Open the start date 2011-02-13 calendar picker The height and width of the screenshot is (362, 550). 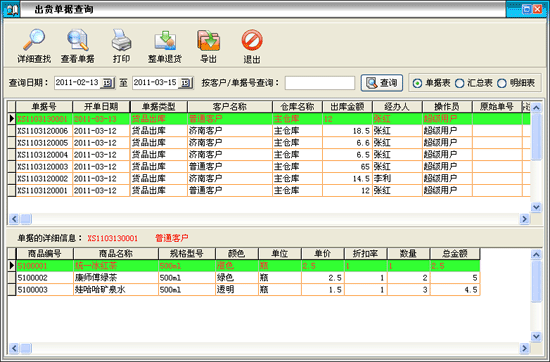107,83
